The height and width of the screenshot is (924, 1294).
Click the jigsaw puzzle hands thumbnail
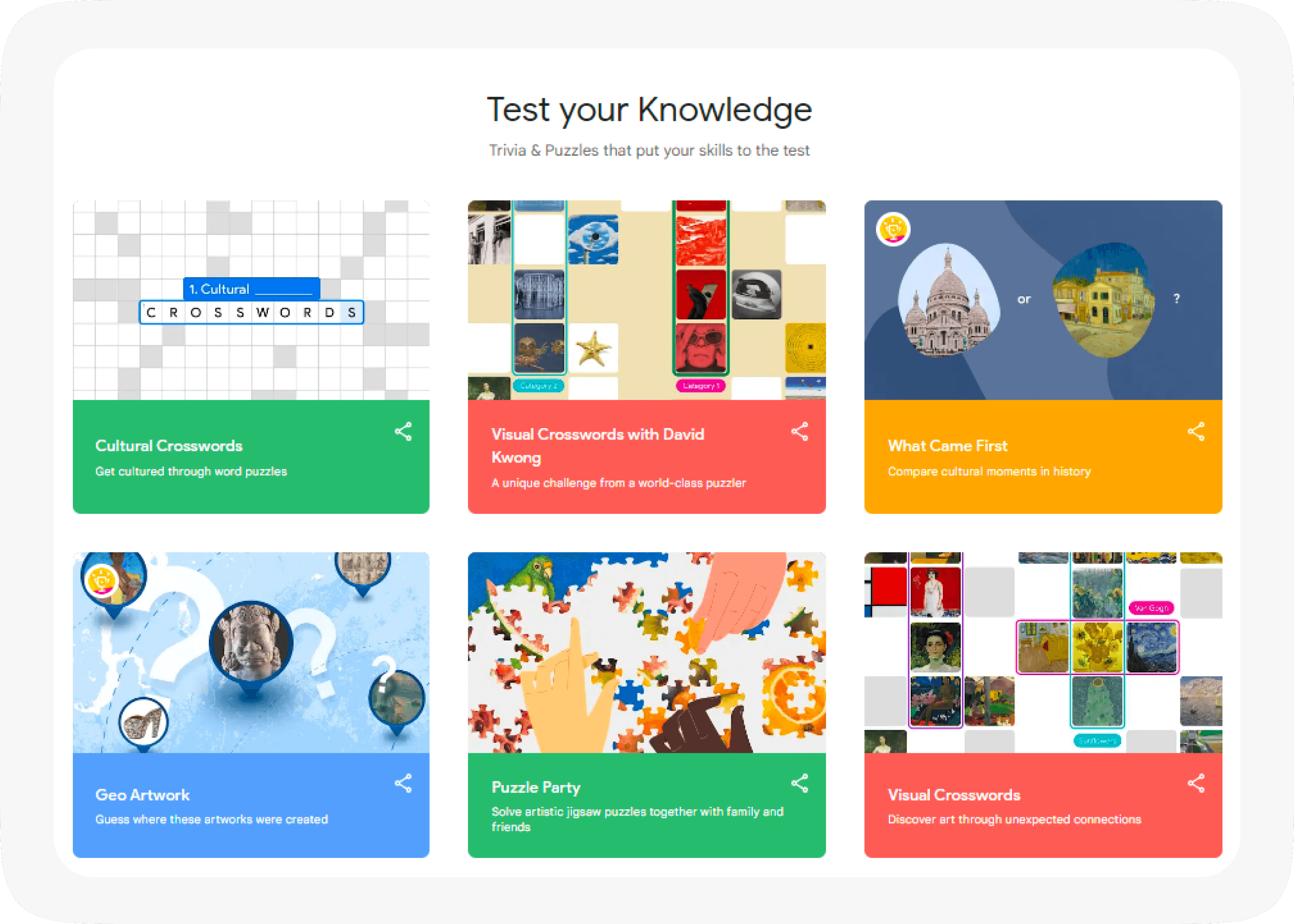point(647,652)
